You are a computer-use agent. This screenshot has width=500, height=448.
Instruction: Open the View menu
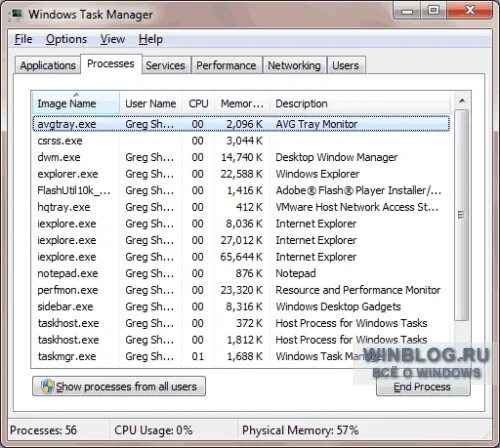(113, 39)
